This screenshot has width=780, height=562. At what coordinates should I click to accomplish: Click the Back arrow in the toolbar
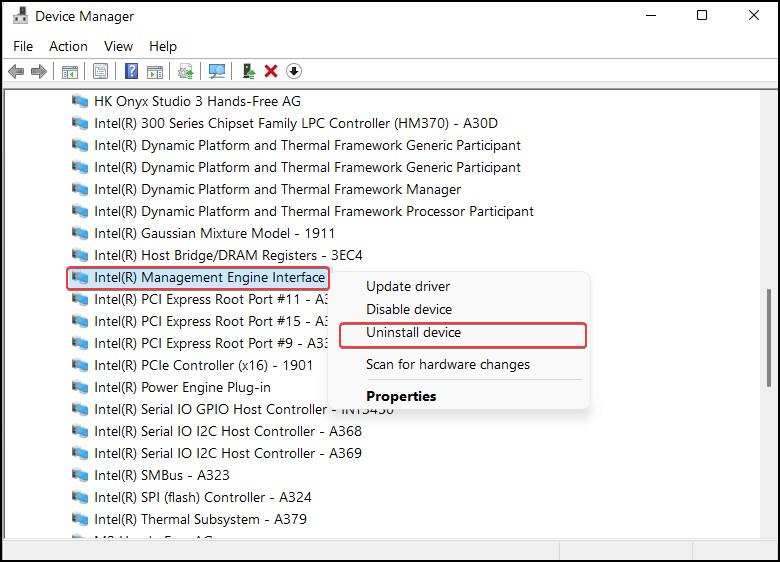click(16, 72)
